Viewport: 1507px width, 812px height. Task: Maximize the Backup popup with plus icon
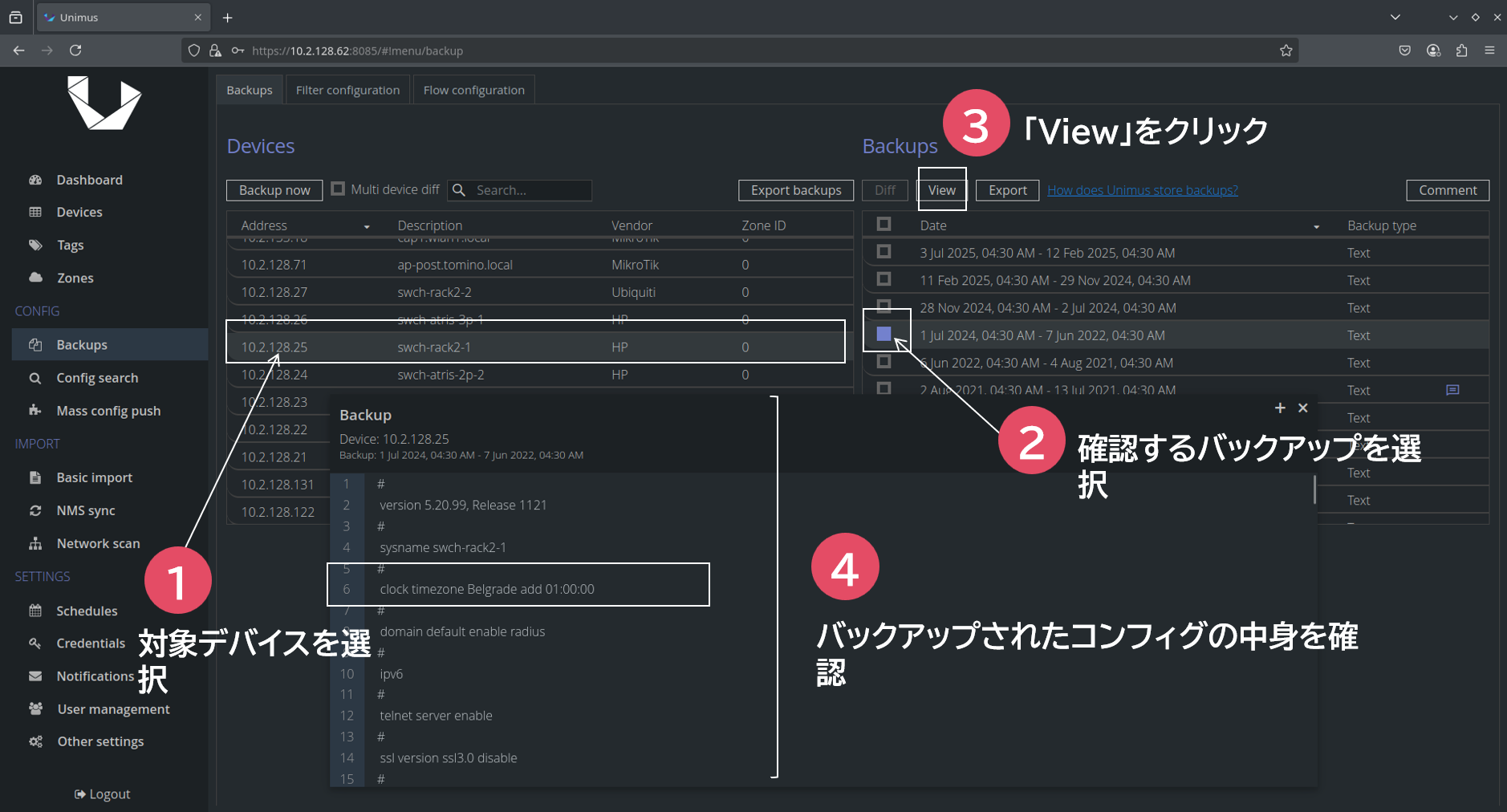coord(1280,408)
